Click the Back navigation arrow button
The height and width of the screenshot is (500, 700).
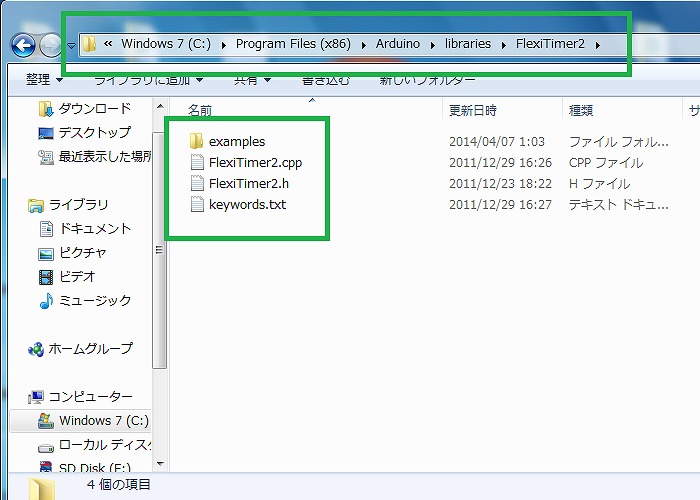point(23,45)
